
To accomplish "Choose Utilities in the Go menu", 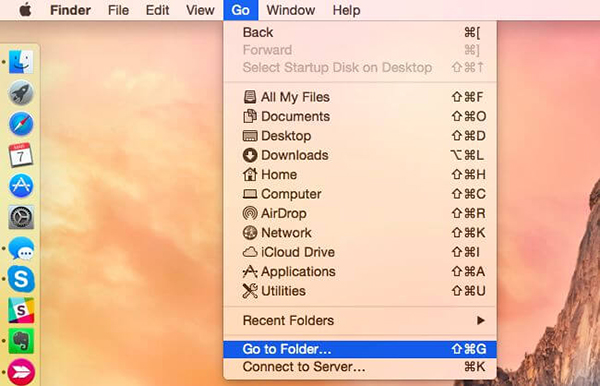I will click(x=360, y=291).
